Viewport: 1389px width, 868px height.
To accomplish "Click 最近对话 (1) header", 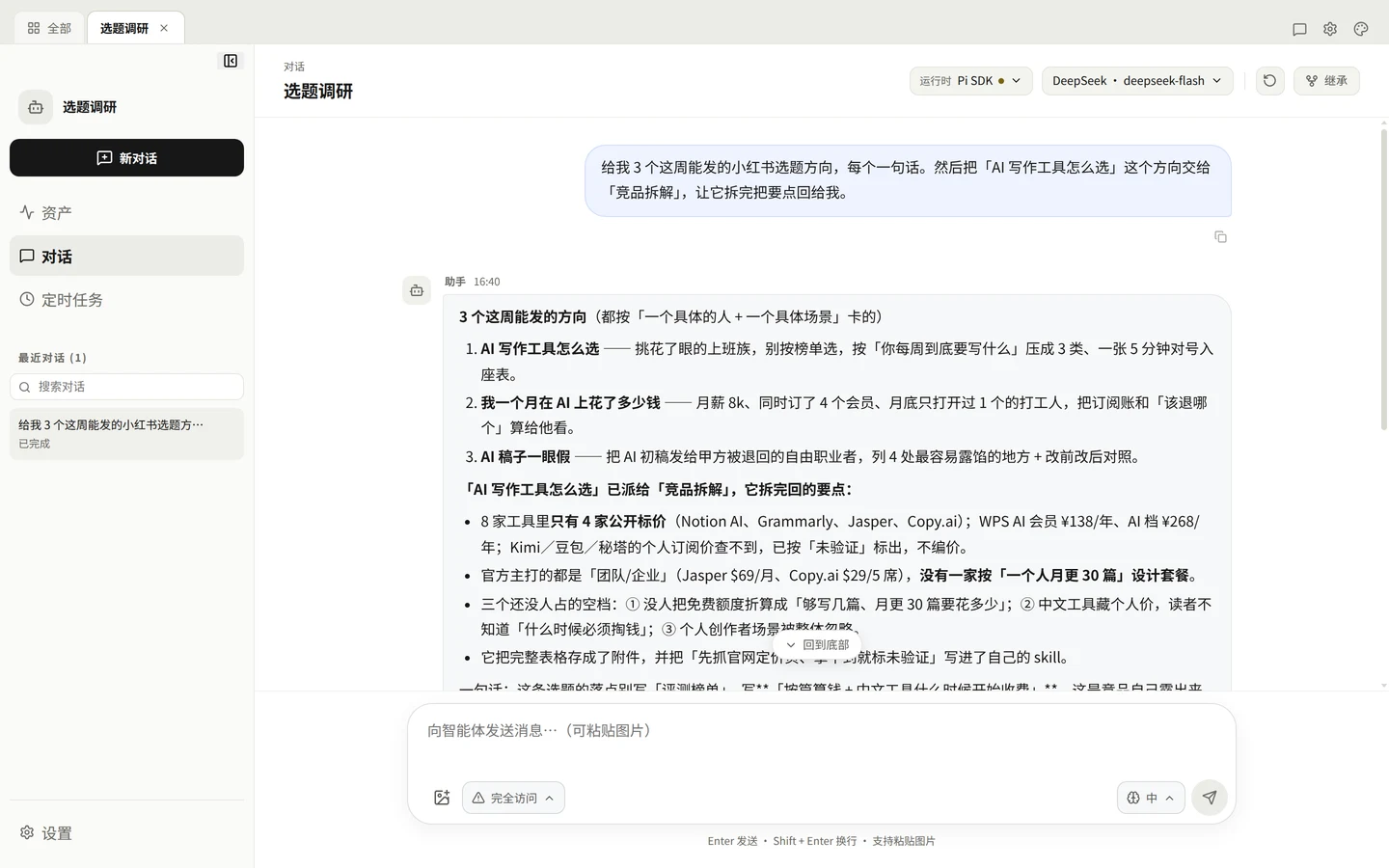I will (52, 358).
